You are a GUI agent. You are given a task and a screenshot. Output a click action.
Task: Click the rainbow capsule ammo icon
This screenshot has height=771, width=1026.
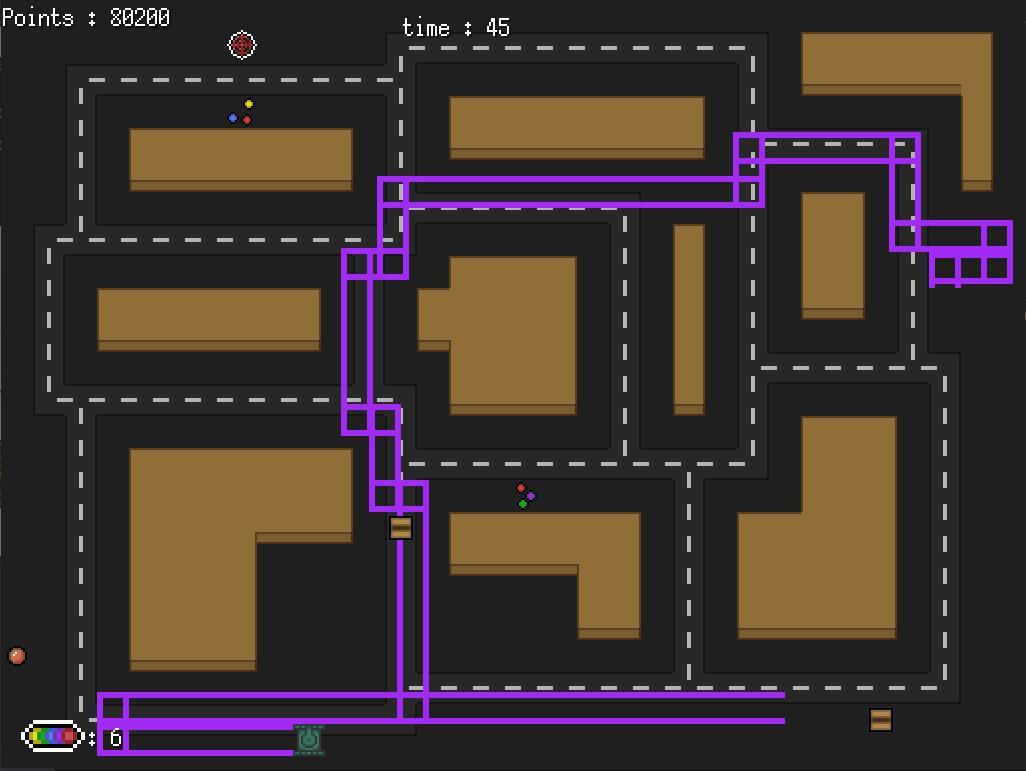click(52, 737)
